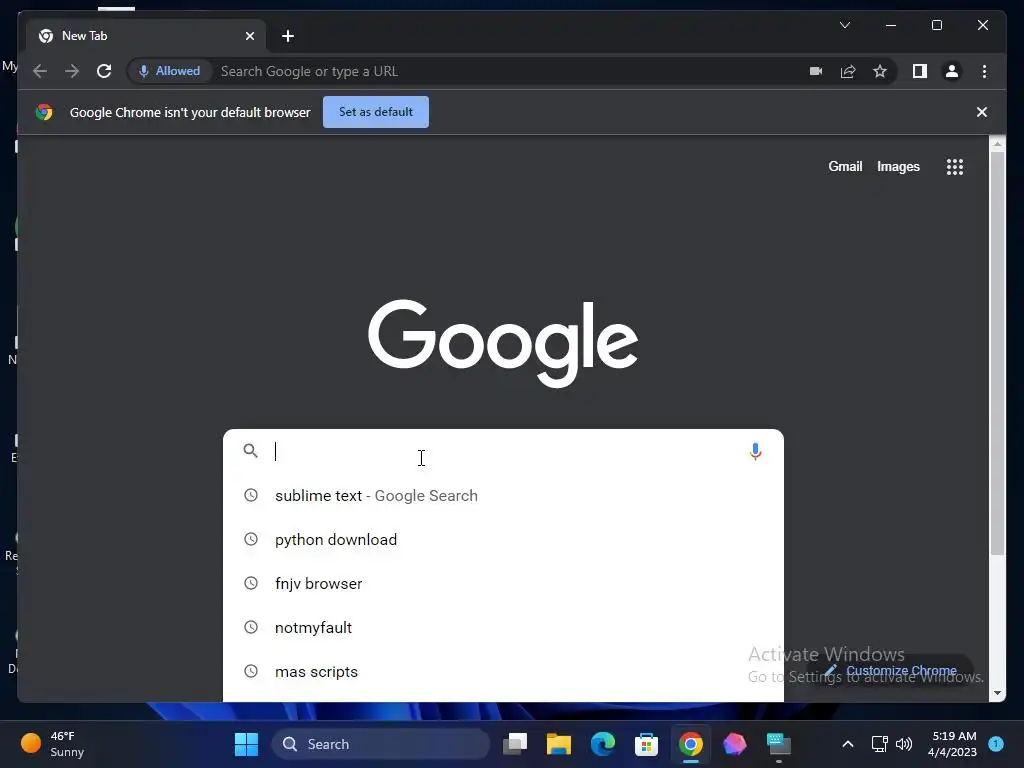The height and width of the screenshot is (768, 1024).
Task: Click Set as default button
Action: click(376, 112)
